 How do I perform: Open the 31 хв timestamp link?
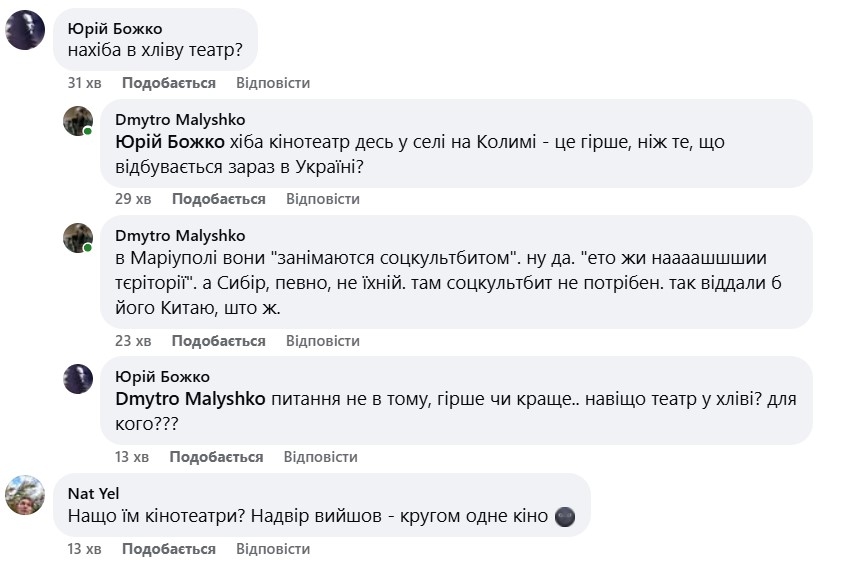(x=84, y=83)
